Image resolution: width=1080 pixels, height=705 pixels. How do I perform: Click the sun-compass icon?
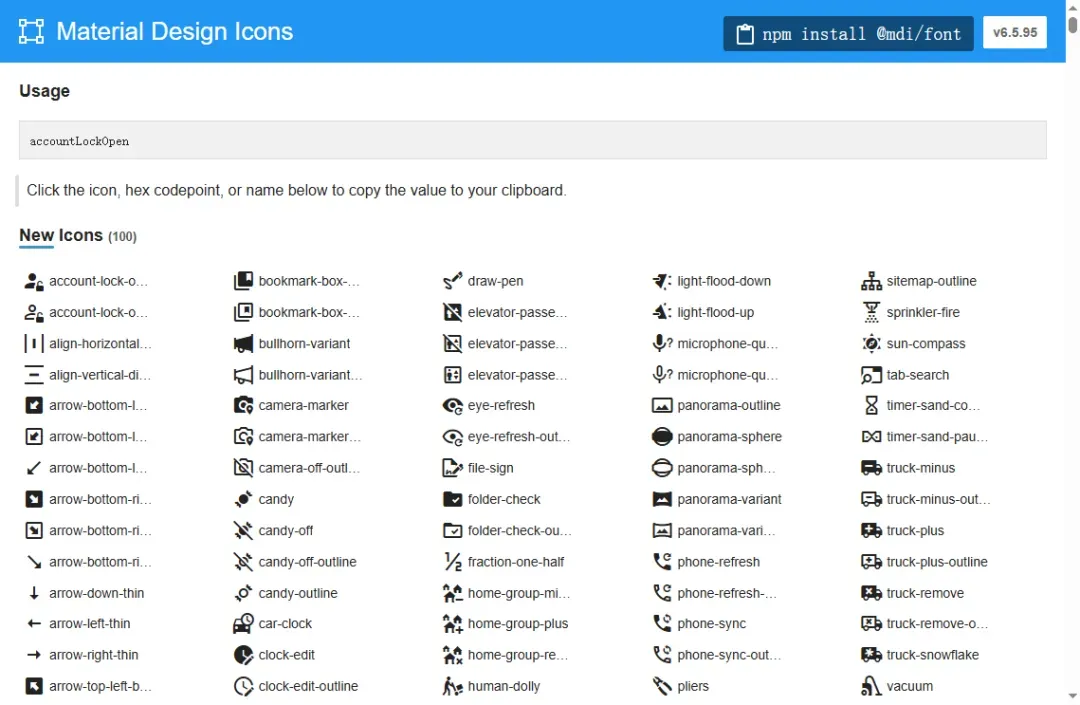[x=871, y=344]
